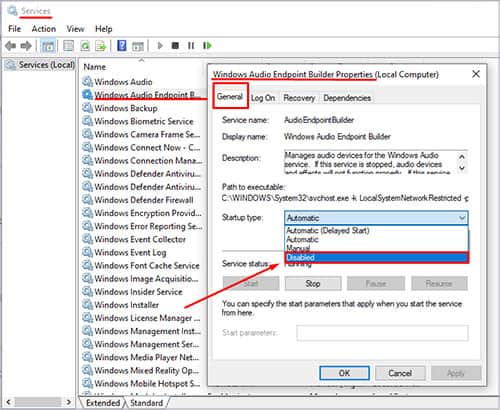This screenshot has width=500, height=410.
Task: Restart service toolbar icon
Action: [207, 45]
